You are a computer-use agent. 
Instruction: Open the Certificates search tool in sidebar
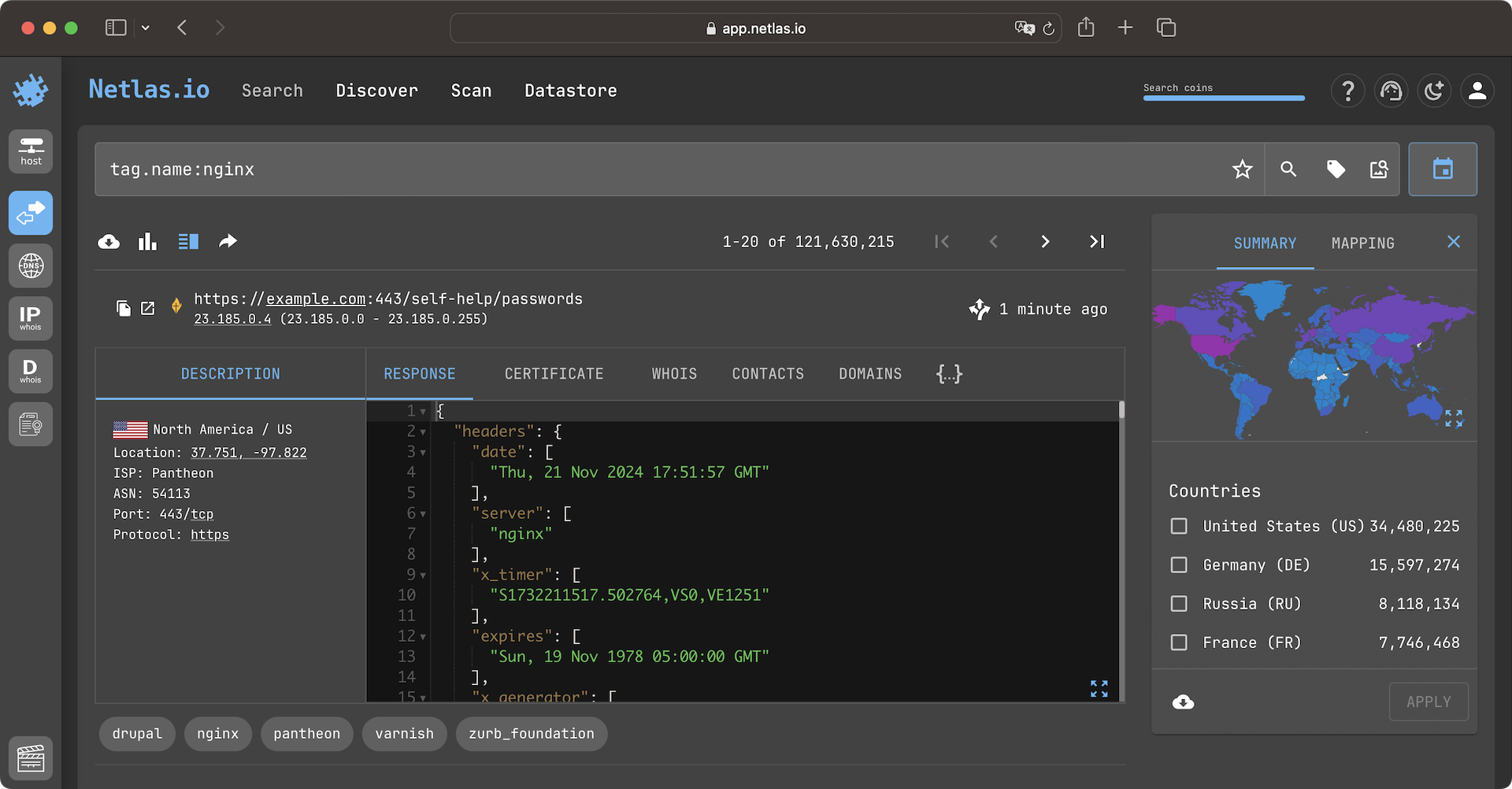click(x=30, y=424)
